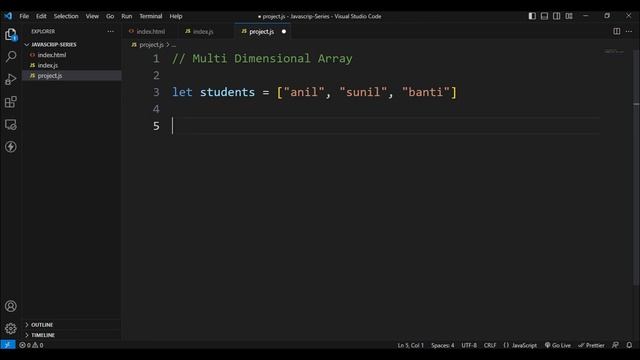
Task: Open Explorer Views and More Actions ellipsis
Action: (x=111, y=31)
